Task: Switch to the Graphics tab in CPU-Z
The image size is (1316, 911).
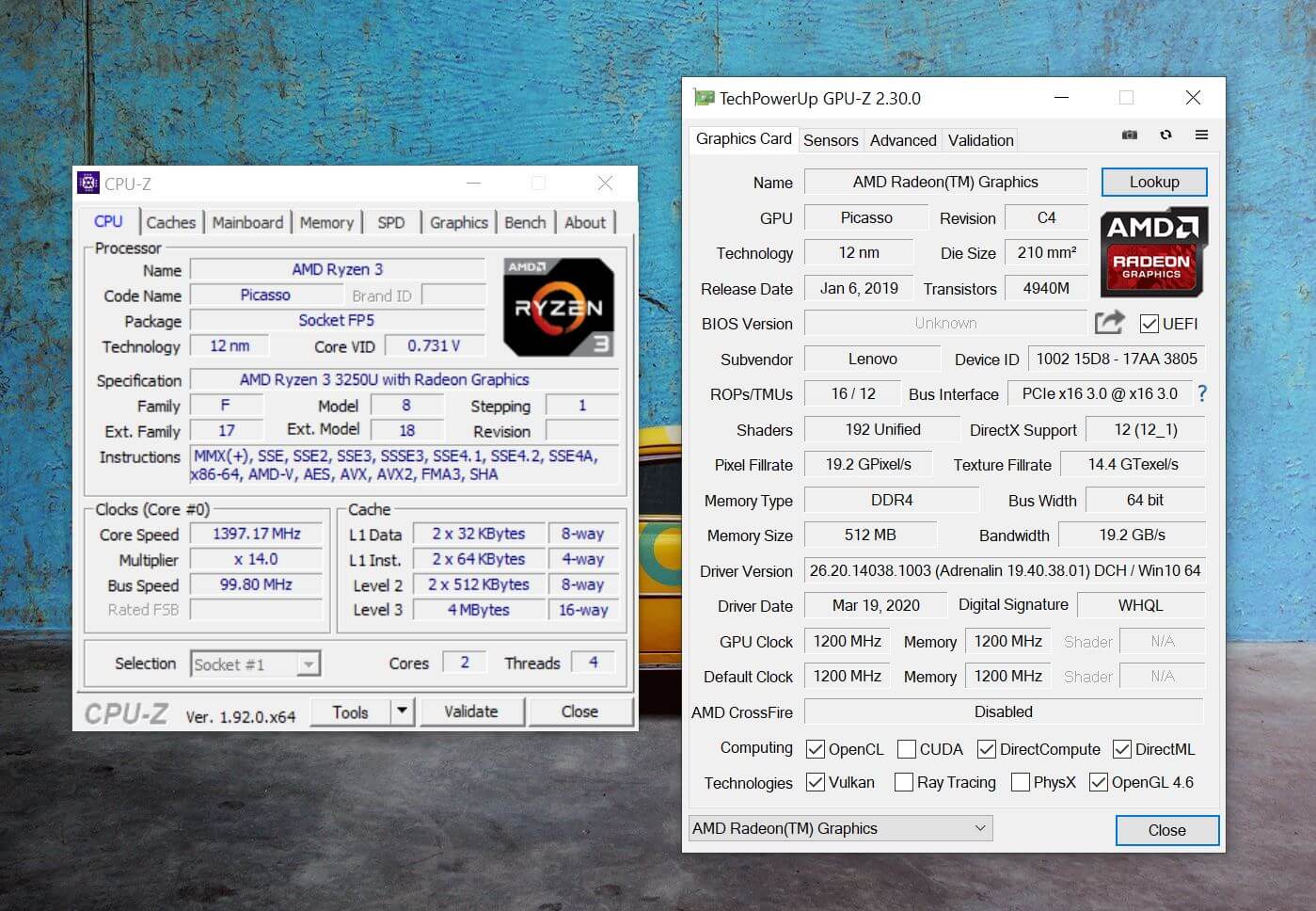Action: pyautogui.click(x=459, y=222)
